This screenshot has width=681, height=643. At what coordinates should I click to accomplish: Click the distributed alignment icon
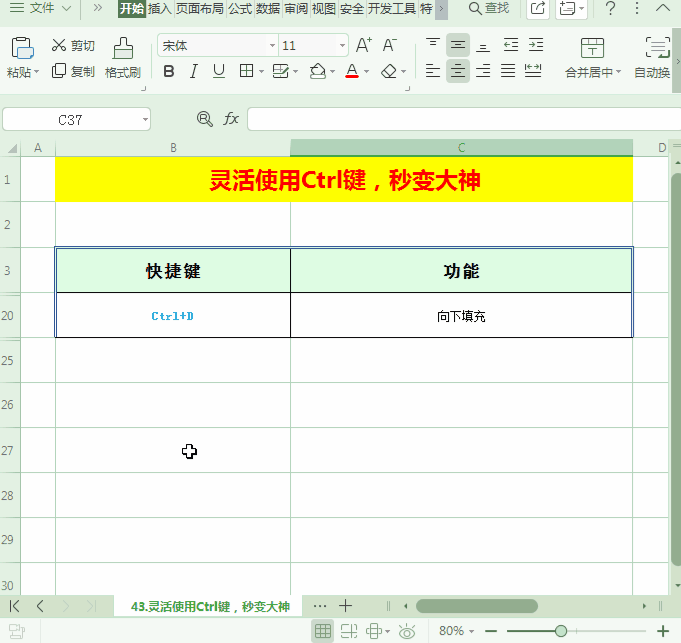pos(533,71)
